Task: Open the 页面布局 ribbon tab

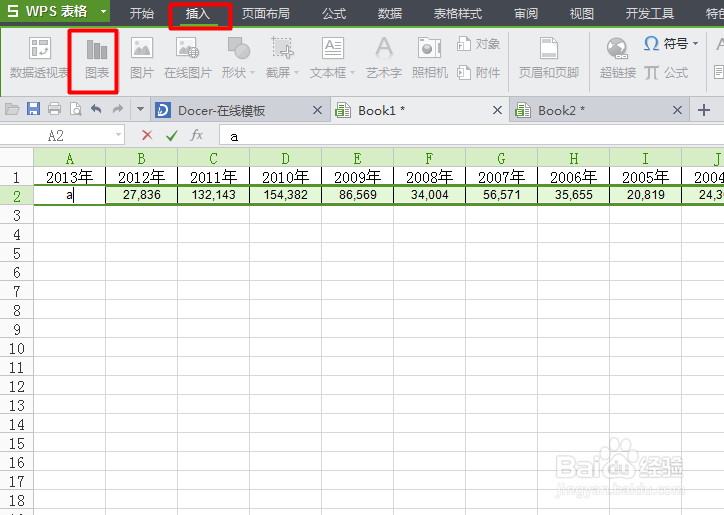Action: [265, 13]
